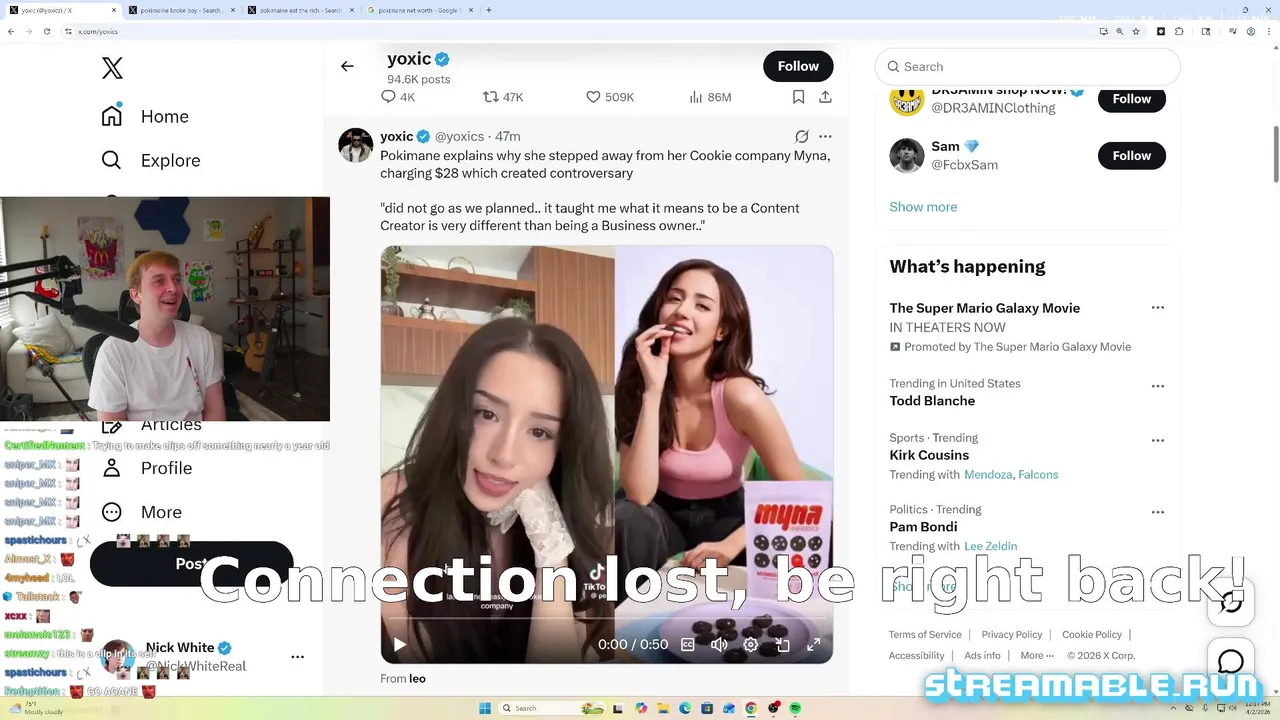
Task: Open options for Super Mario Galaxy trend
Action: pos(1157,308)
